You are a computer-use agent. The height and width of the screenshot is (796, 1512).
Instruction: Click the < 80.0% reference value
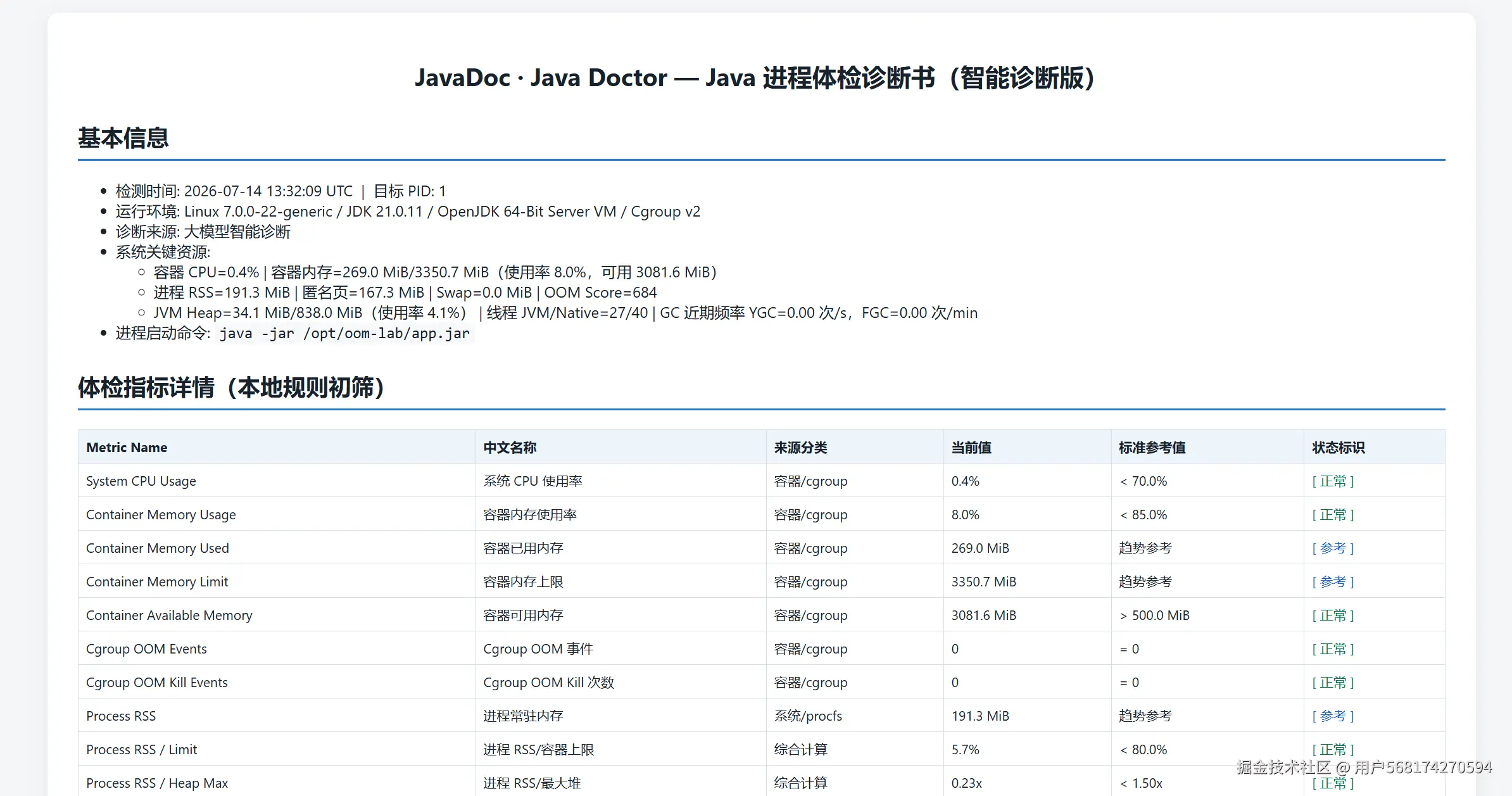[1143, 749]
